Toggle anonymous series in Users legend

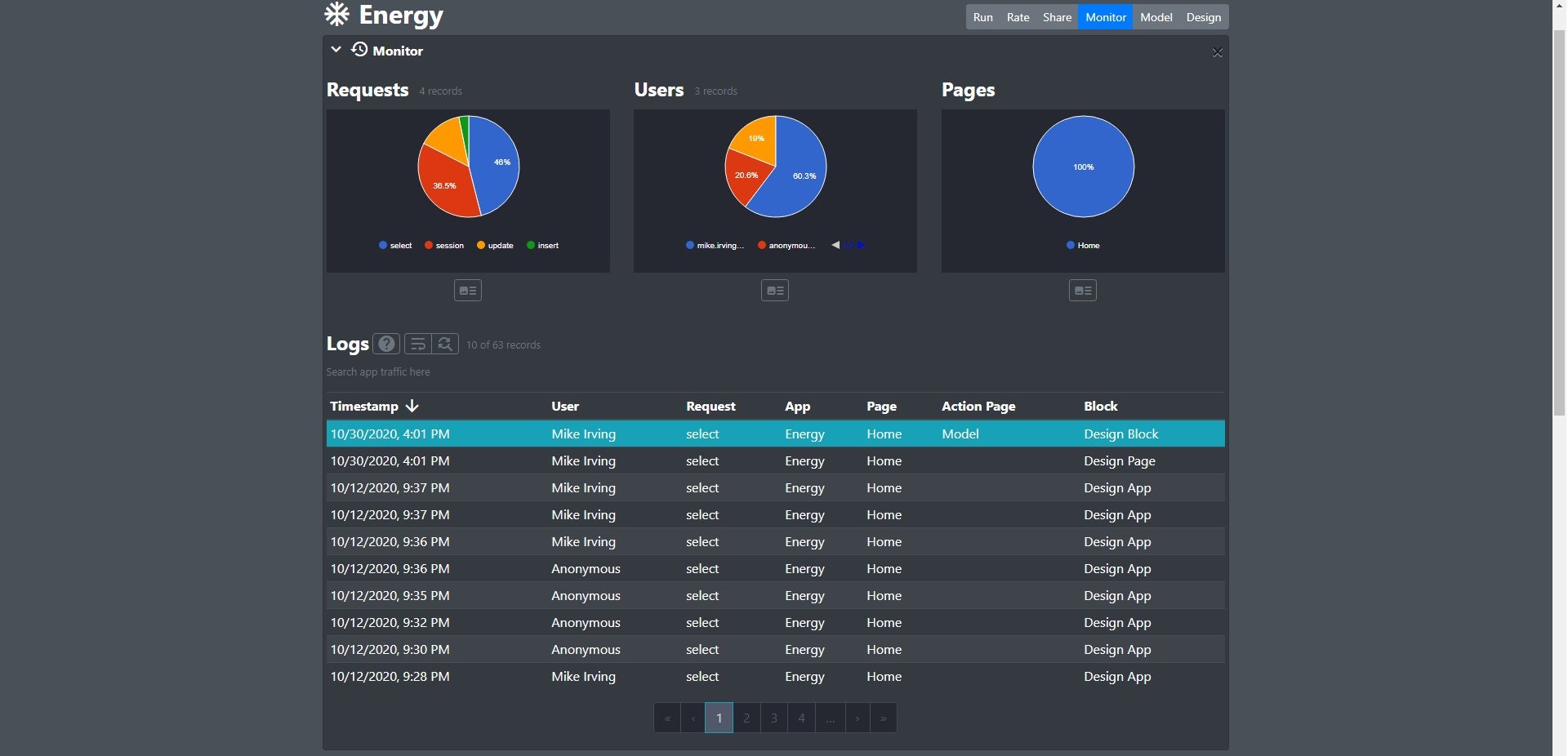pos(787,246)
